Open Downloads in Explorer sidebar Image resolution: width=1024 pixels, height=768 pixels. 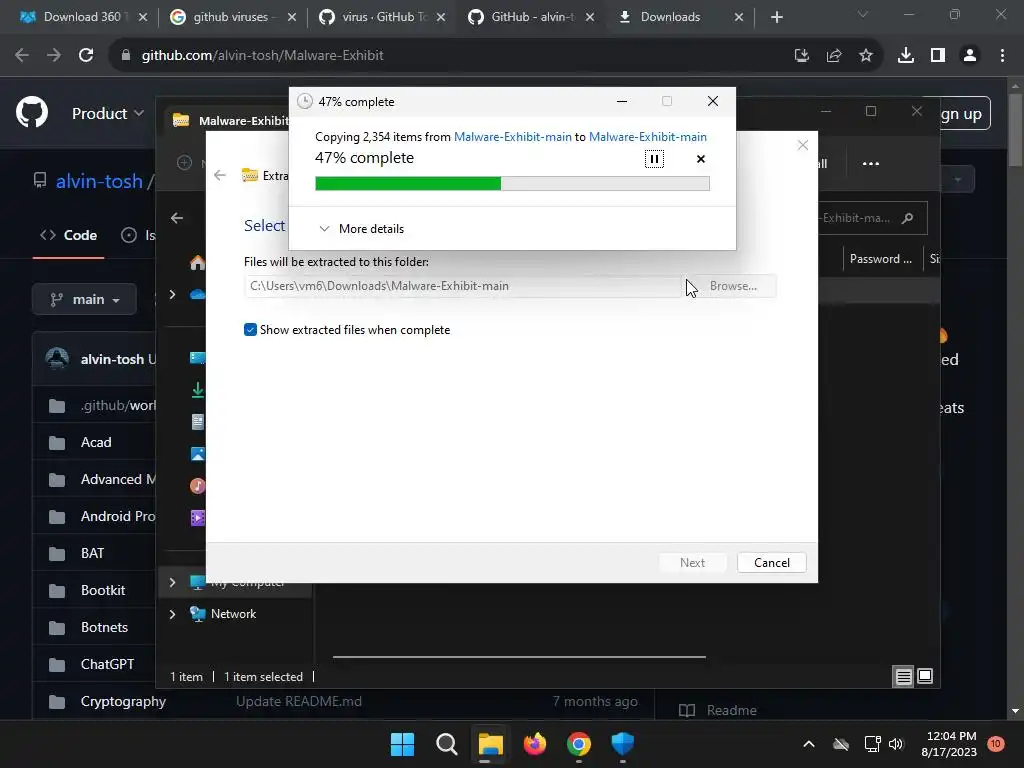tap(197, 390)
